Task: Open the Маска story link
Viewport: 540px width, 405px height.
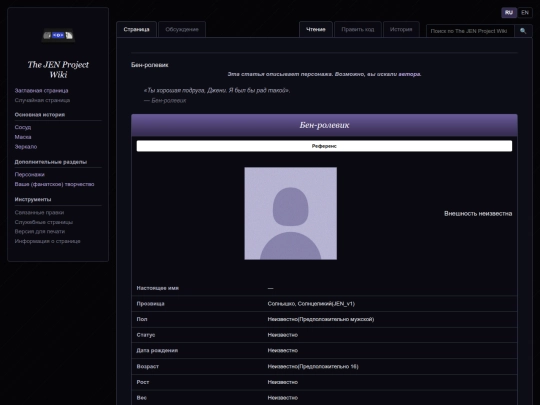Action: [x=23, y=137]
